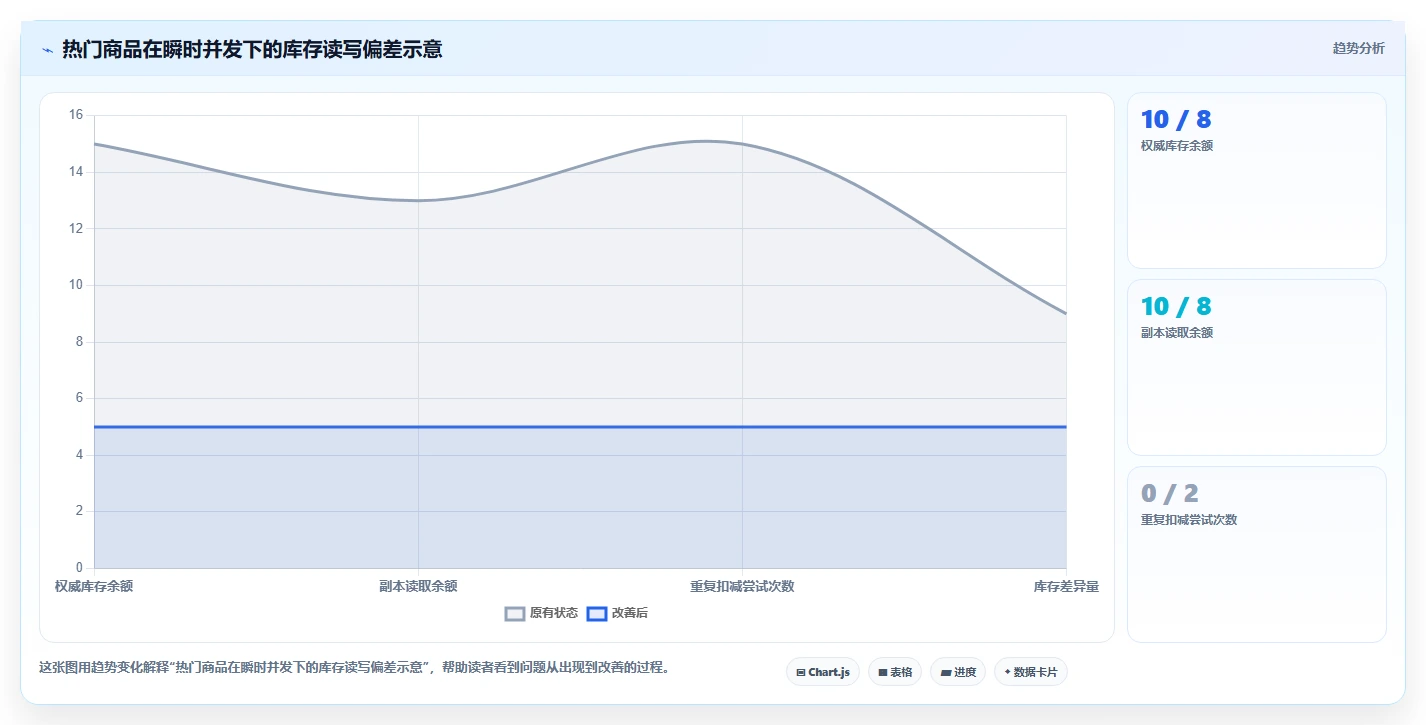The image size is (1426, 725).
Task: Toggle the 改善后 legend swatch
Action: coord(597,613)
